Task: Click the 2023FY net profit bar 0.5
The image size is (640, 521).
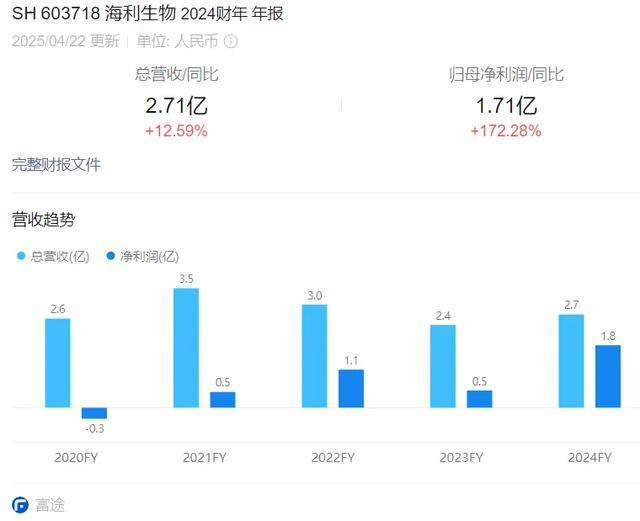Action: click(x=480, y=399)
